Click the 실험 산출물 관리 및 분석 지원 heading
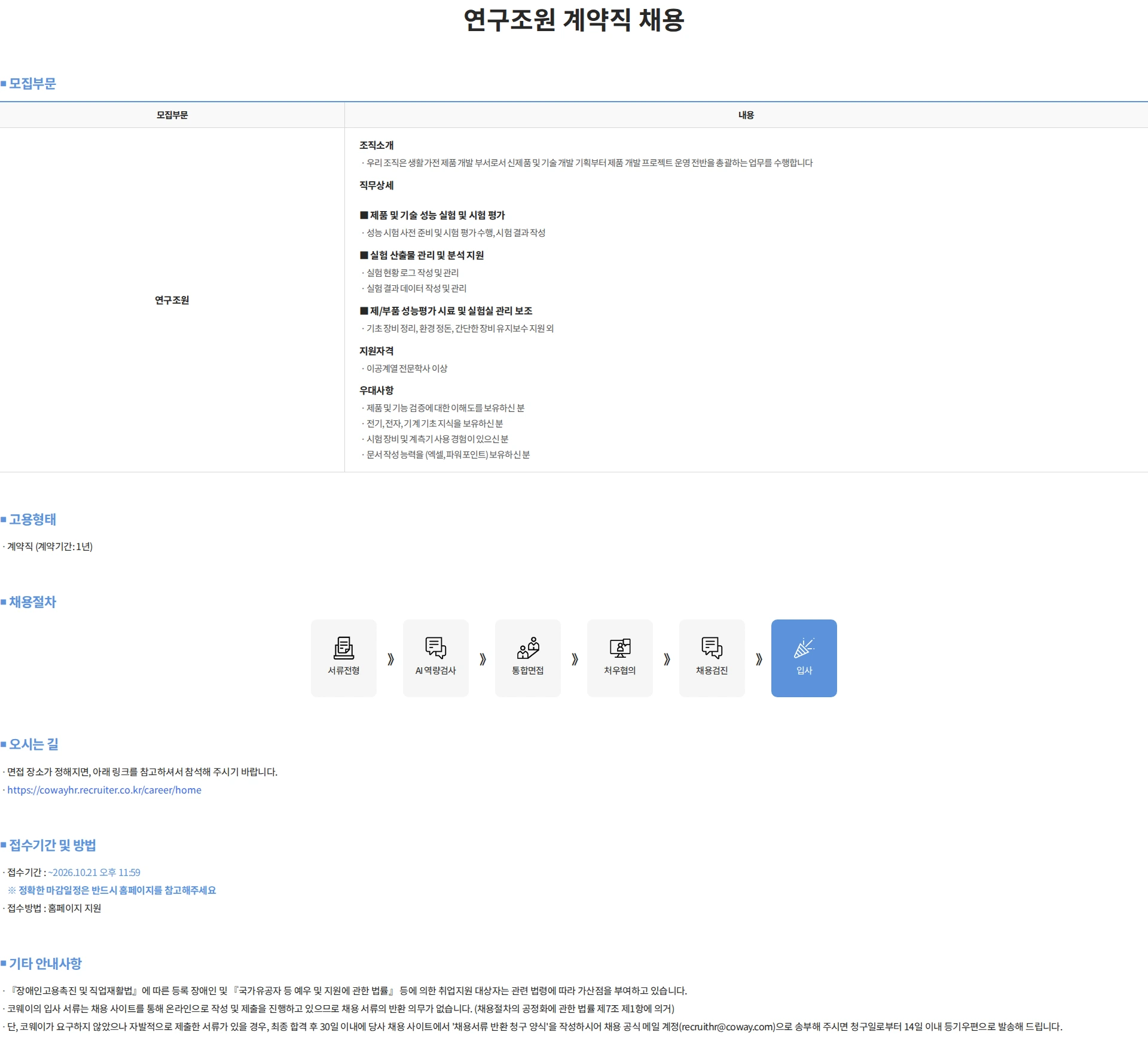1148x1047 pixels. [422, 255]
